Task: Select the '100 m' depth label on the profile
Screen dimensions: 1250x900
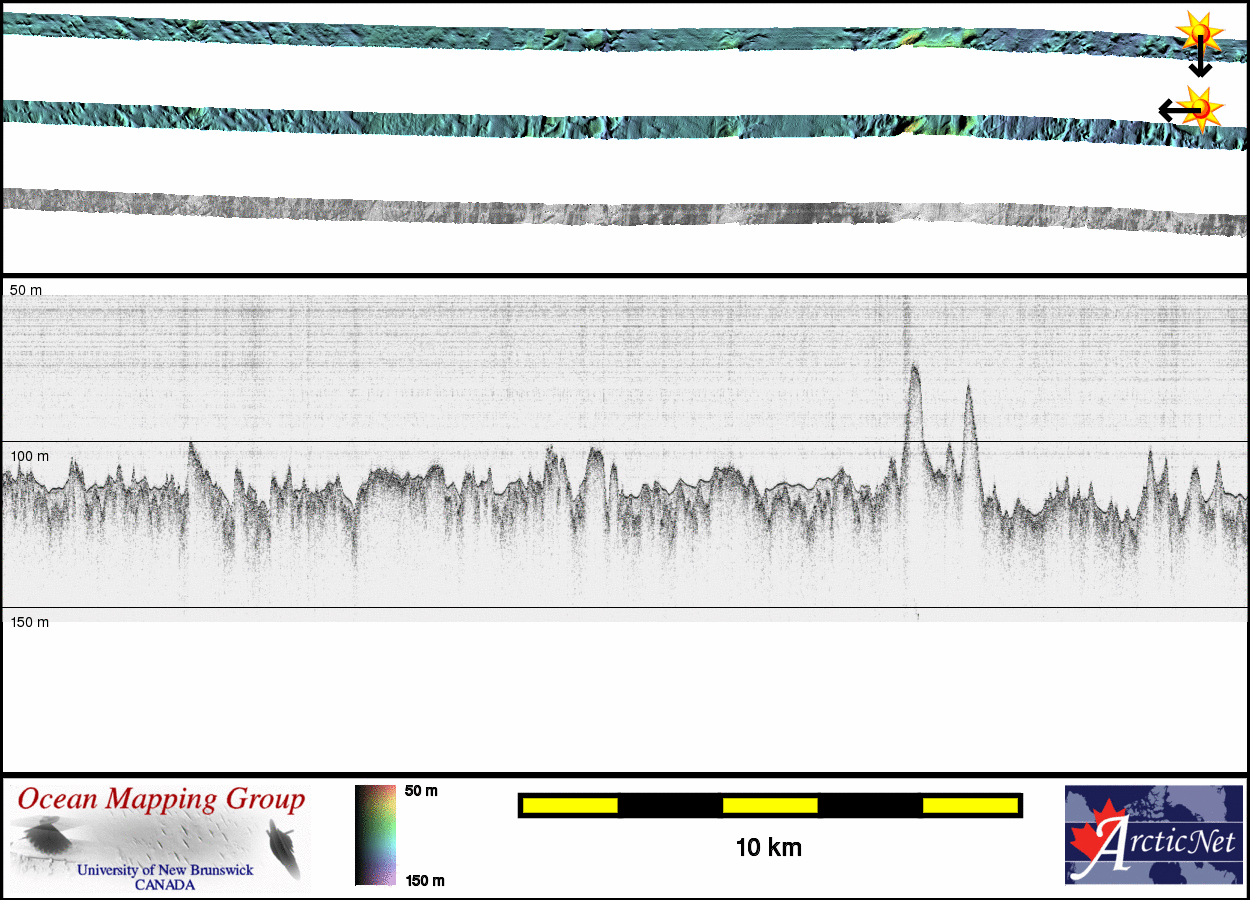Action: pyautogui.click(x=29, y=456)
